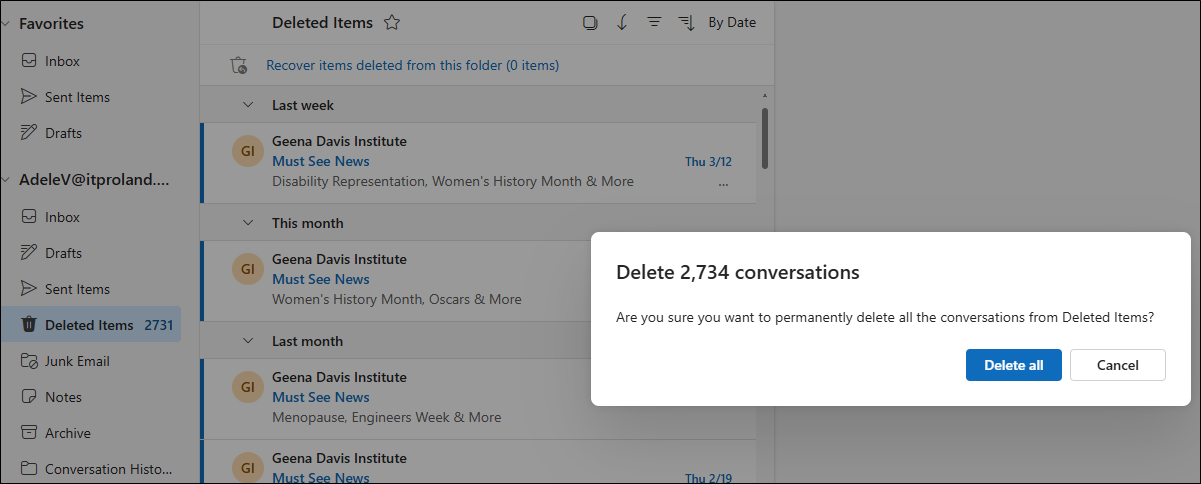Image resolution: width=1201 pixels, height=484 pixels.
Task: Cancel the permanent delete dialog
Action: pyautogui.click(x=1117, y=365)
